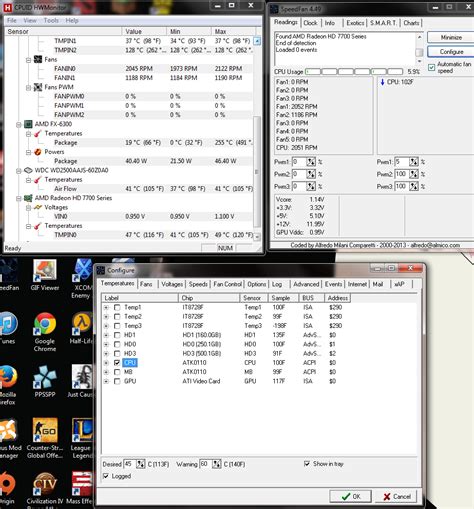The width and height of the screenshot is (474, 509).
Task: Open Nexus Mod Manager shortcut
Action: coord(10,438)
